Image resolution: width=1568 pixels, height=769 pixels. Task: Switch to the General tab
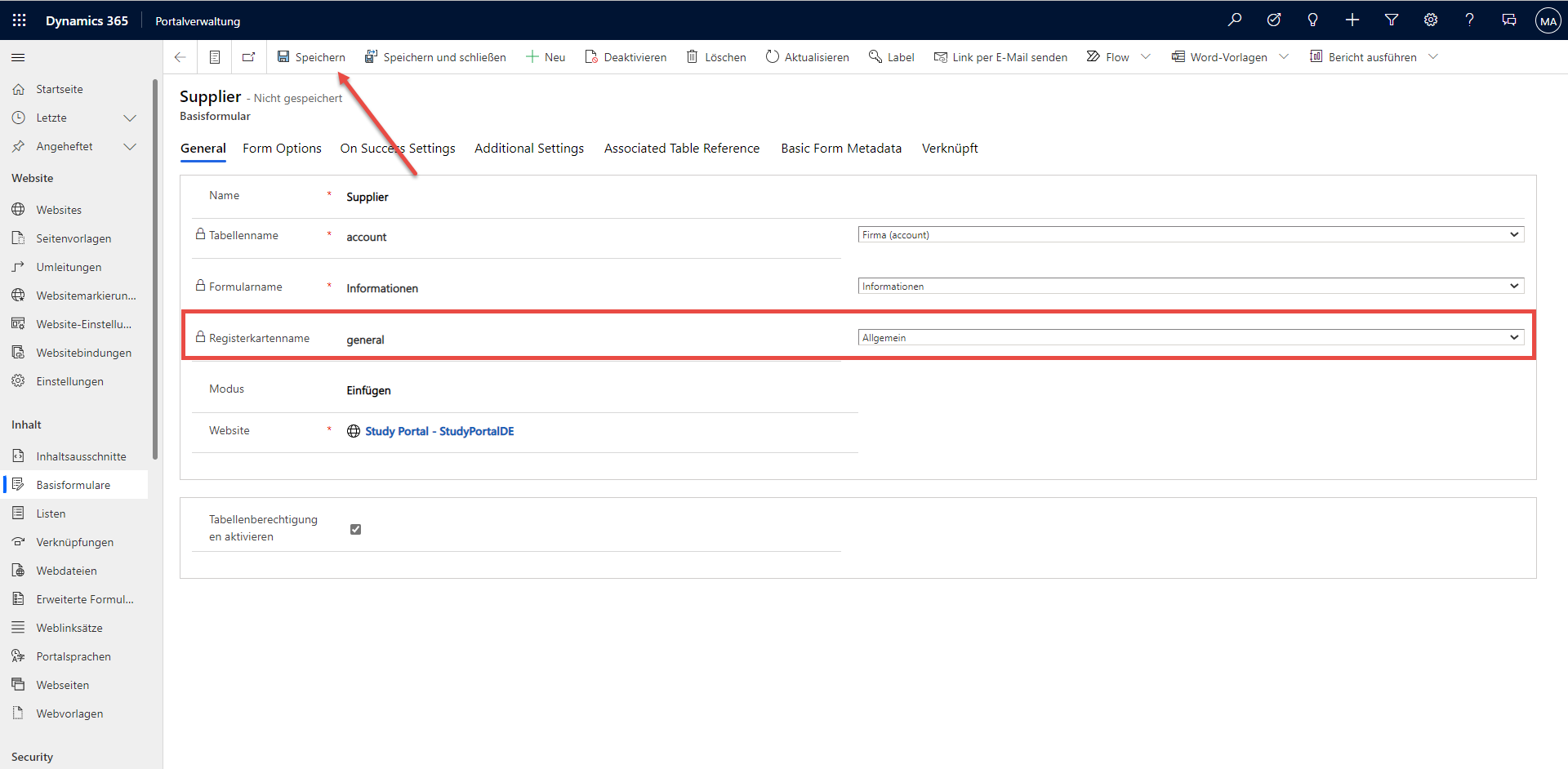click(203, 149)
